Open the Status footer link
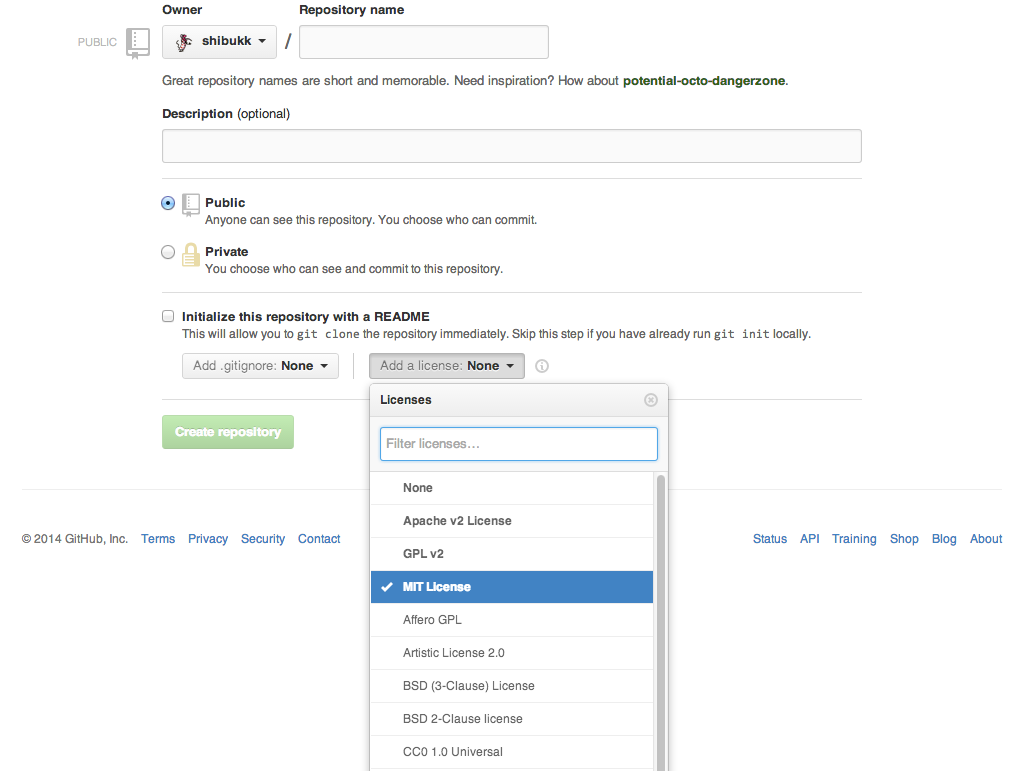 coord(770,539)
